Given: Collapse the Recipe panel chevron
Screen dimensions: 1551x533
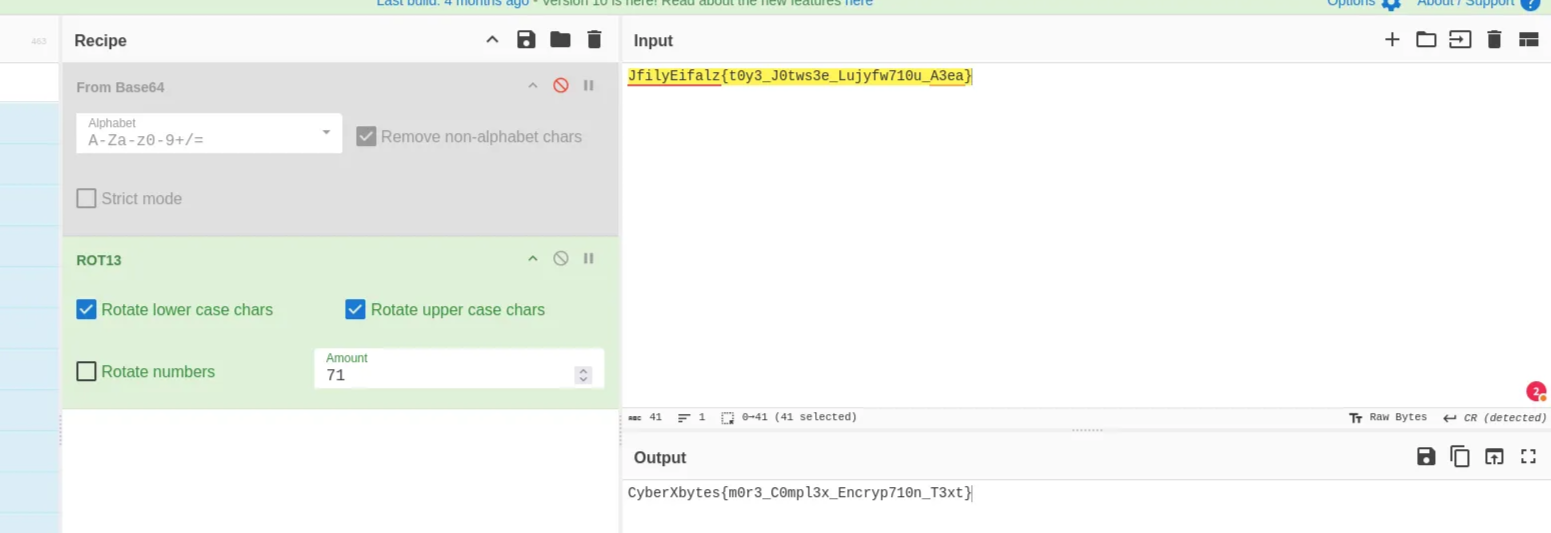Looking at the screenshot, I should tap(492, 40).
